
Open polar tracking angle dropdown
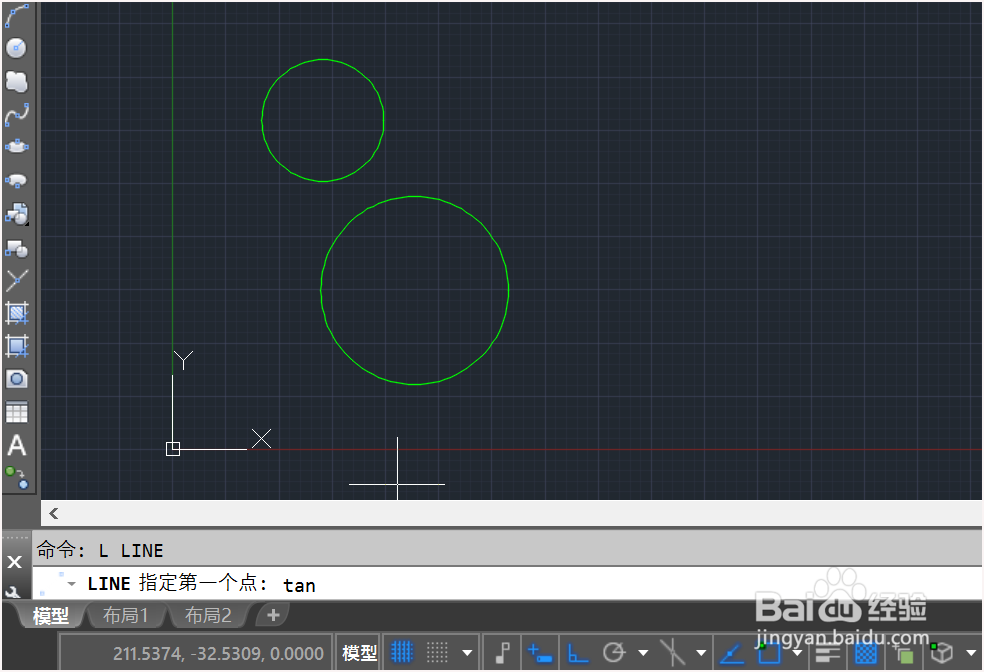[x=643, y=653]
